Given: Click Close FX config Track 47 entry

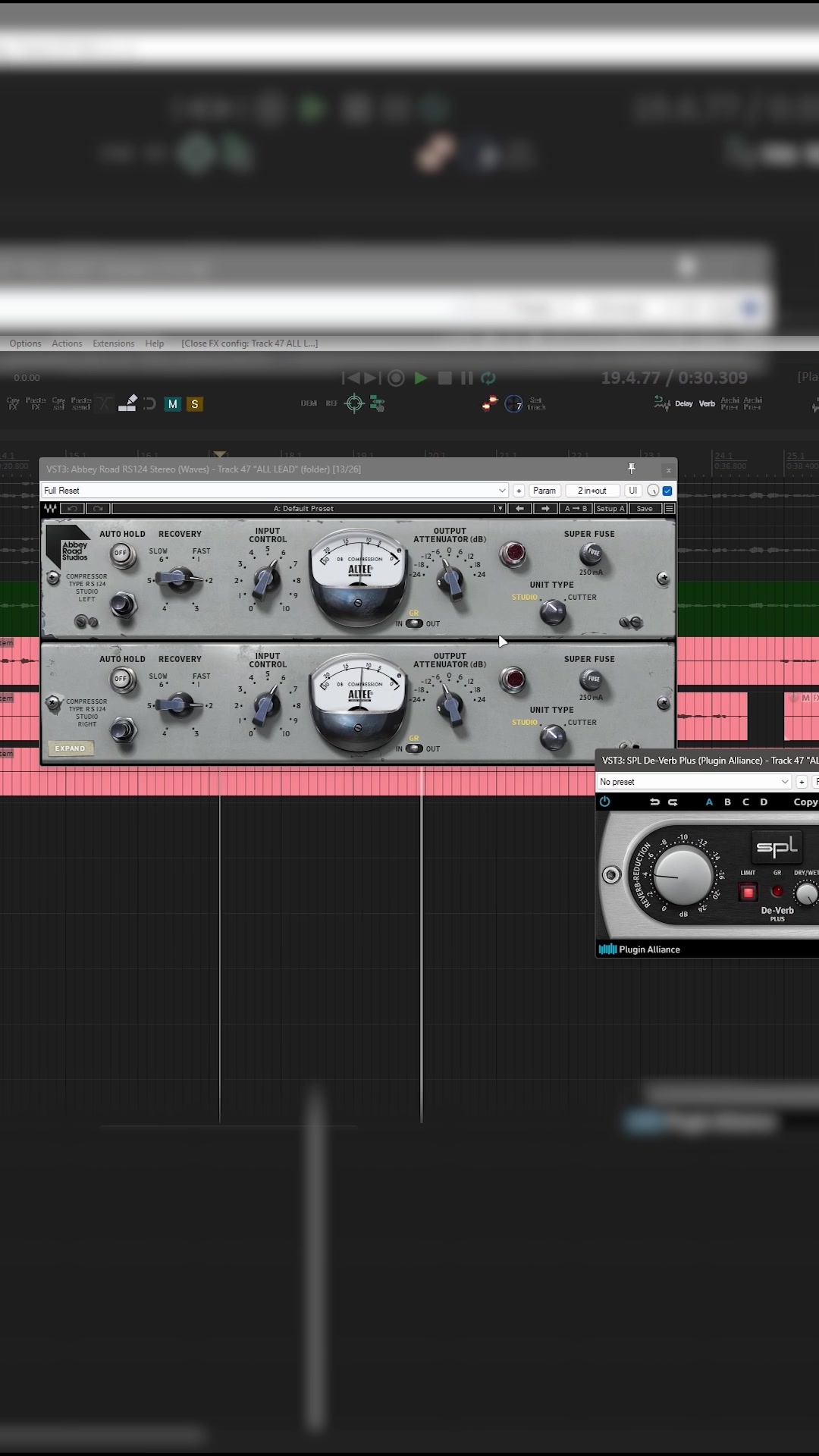Looking at the screenshot, I should 249,344.
